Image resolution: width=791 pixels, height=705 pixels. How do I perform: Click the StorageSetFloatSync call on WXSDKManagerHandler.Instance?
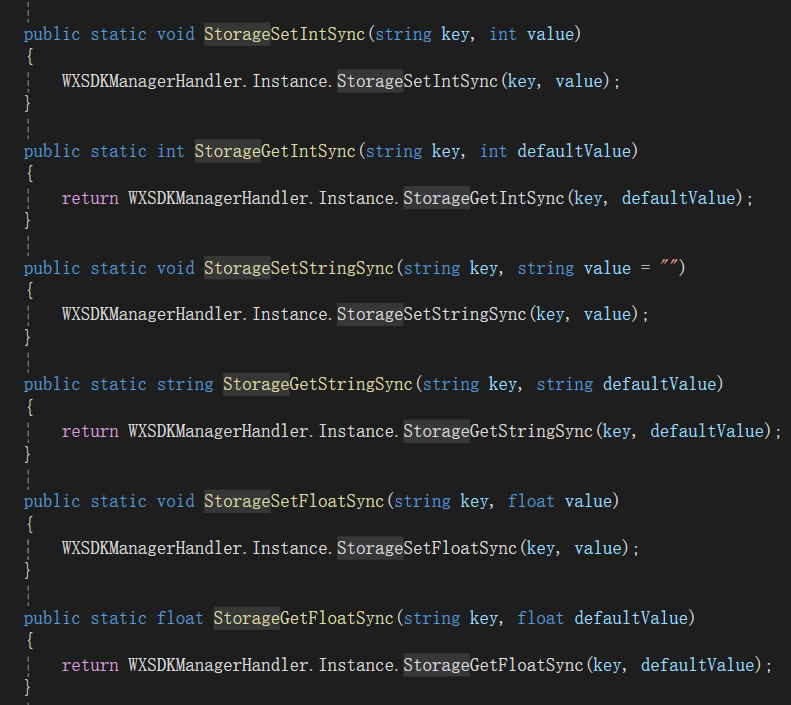427,548
